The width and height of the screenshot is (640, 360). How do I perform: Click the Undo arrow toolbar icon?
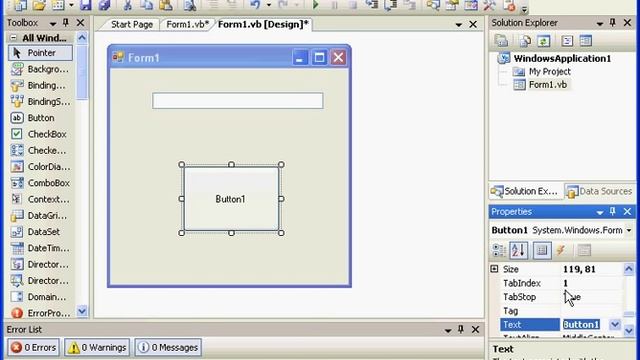point(256,5)
